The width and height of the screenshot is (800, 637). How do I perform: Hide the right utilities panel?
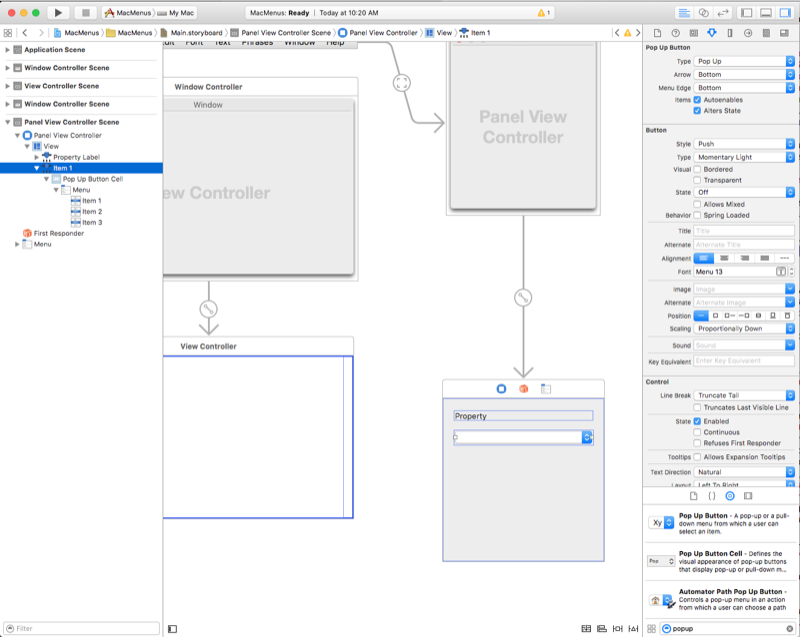pos(785,11)
